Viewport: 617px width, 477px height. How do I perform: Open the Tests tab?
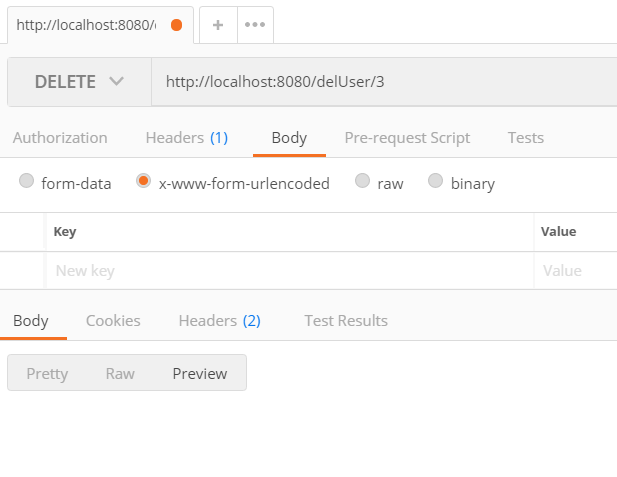(x=526, y=138)
